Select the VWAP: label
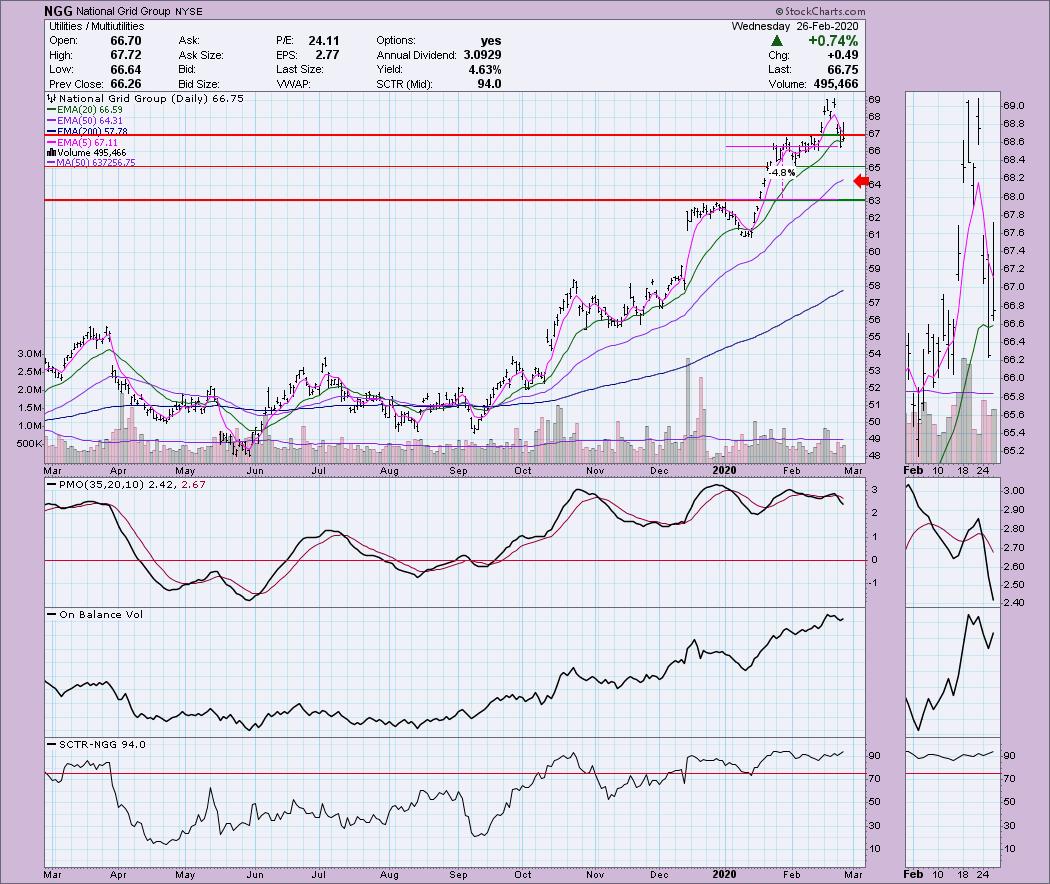1050x884 pixels. point(292,84)
